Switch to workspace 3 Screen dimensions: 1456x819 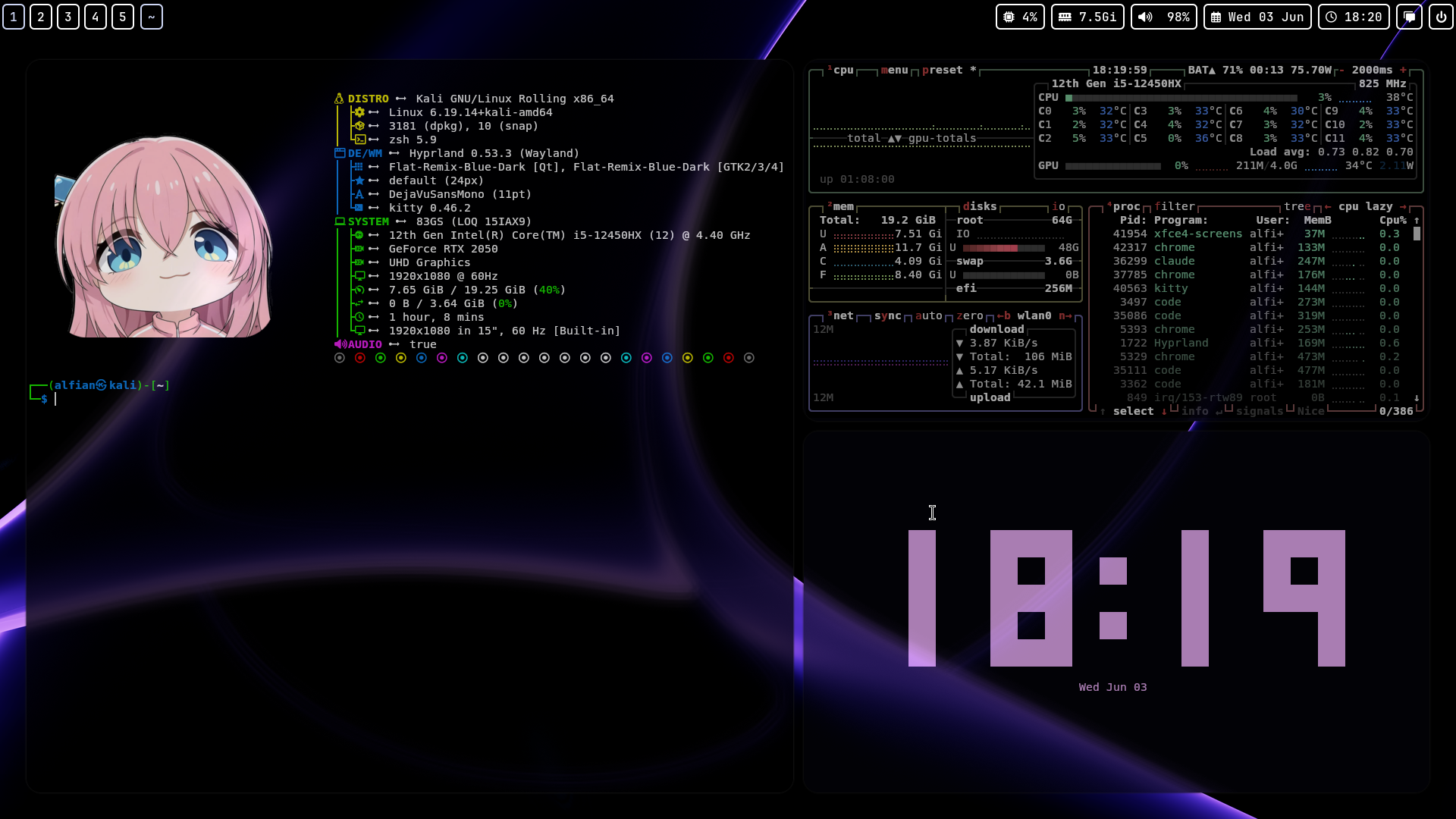click(x=68, y=17)
